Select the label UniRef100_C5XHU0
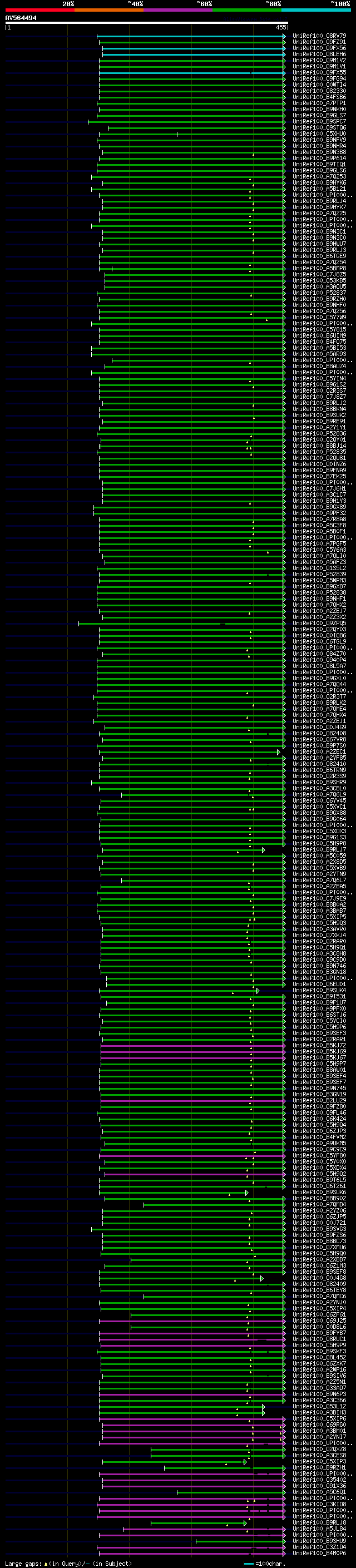The height and width of the screenshot is (1568, 356). pyautogui.click(x=319, y=134)
